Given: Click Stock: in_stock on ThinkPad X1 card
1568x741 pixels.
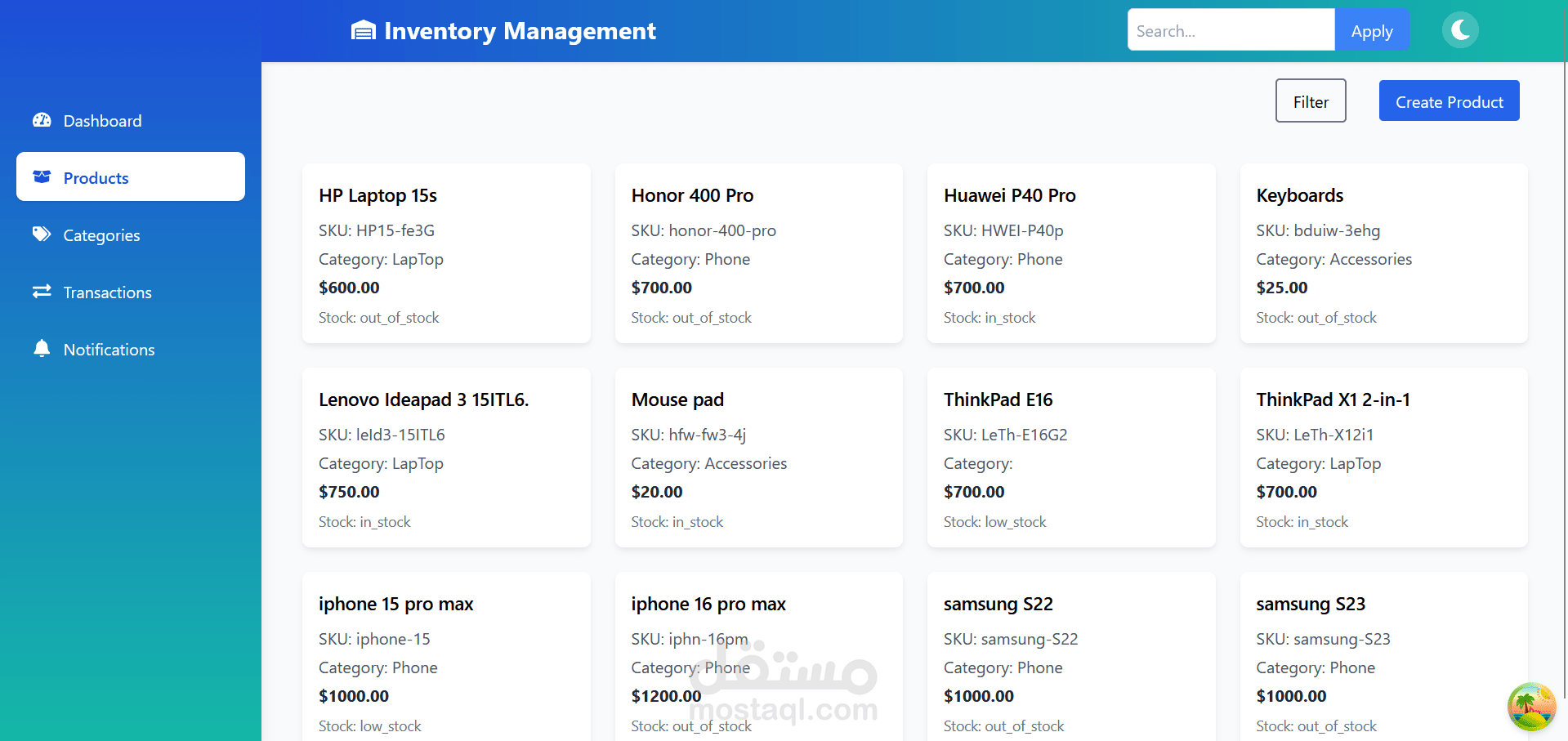Looking at the screenshot, I should (x=1302, y=522).
